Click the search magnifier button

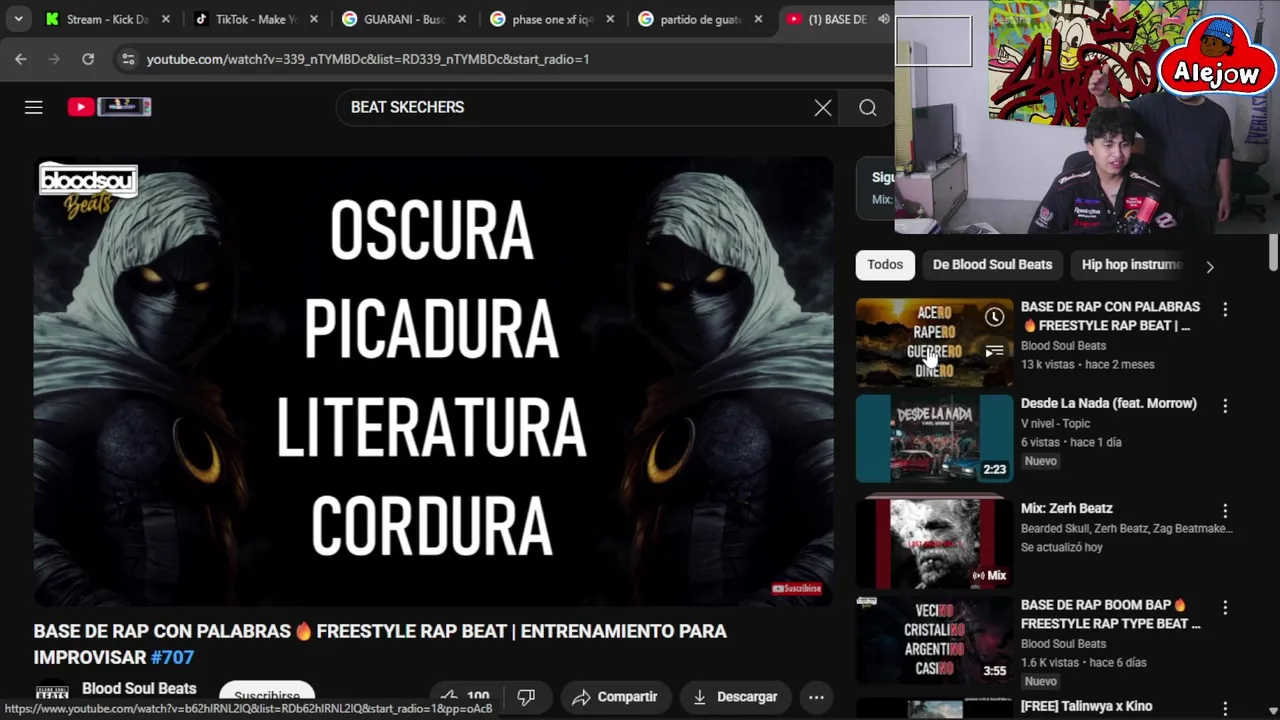868,107
